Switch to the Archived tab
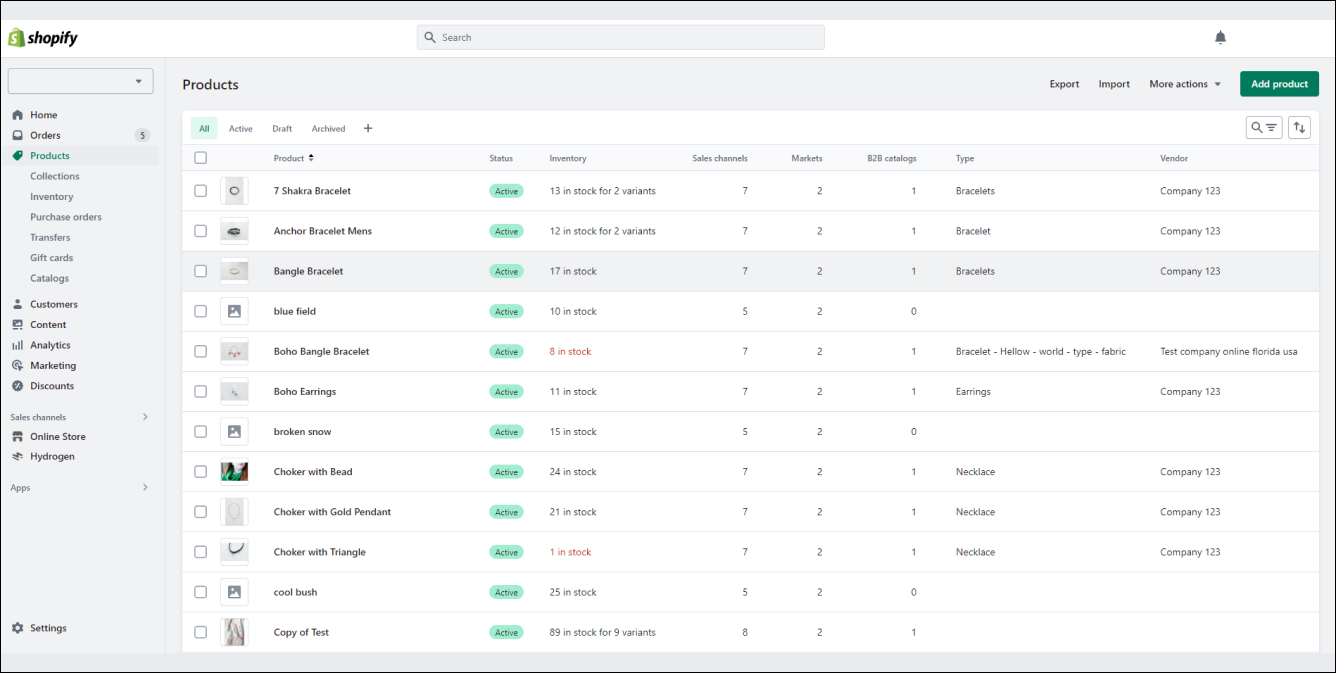 328,128
